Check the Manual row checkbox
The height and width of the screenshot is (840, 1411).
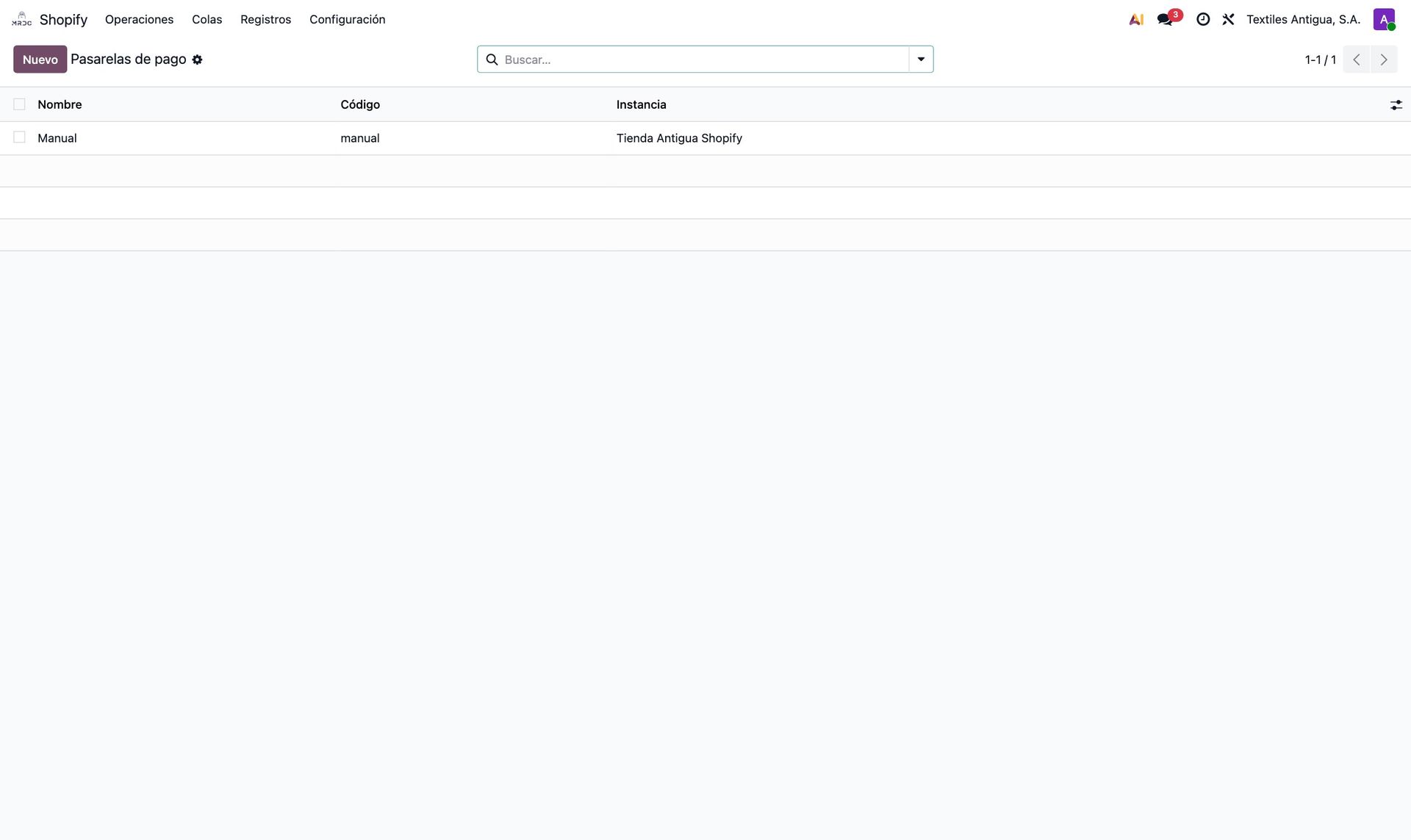[x=19, y=137]
